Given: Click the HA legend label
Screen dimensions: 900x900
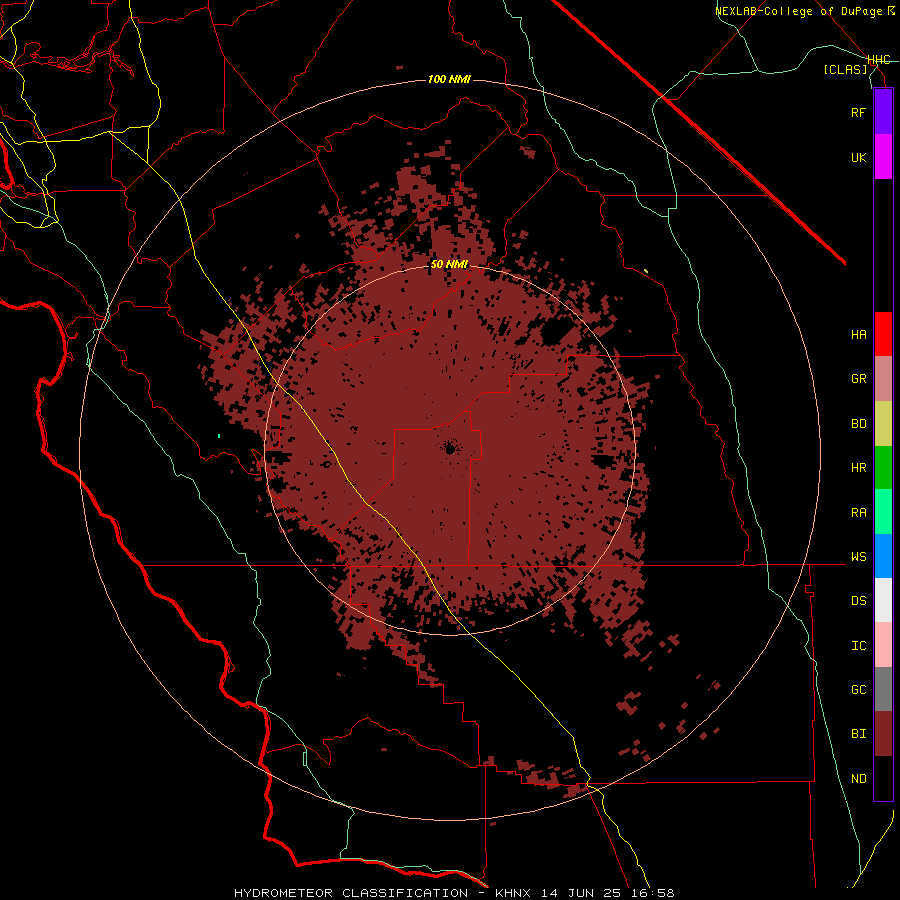Looking at the screenshot, I should (858, 335).
